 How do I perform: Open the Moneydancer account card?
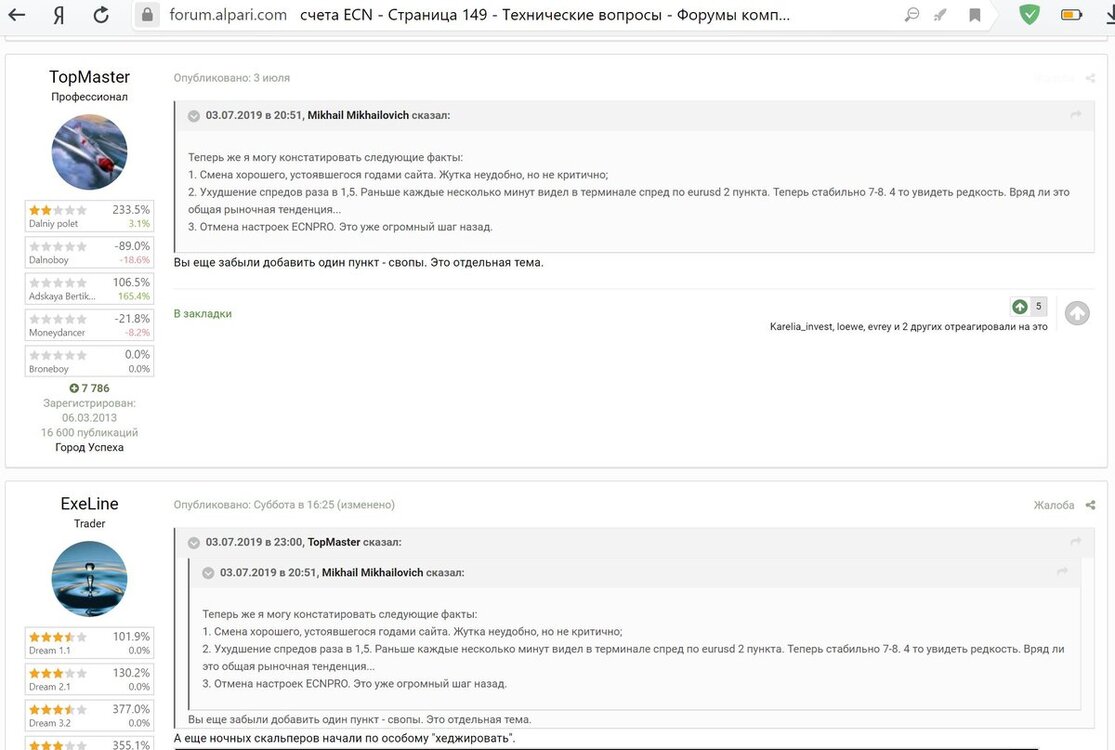90,325
